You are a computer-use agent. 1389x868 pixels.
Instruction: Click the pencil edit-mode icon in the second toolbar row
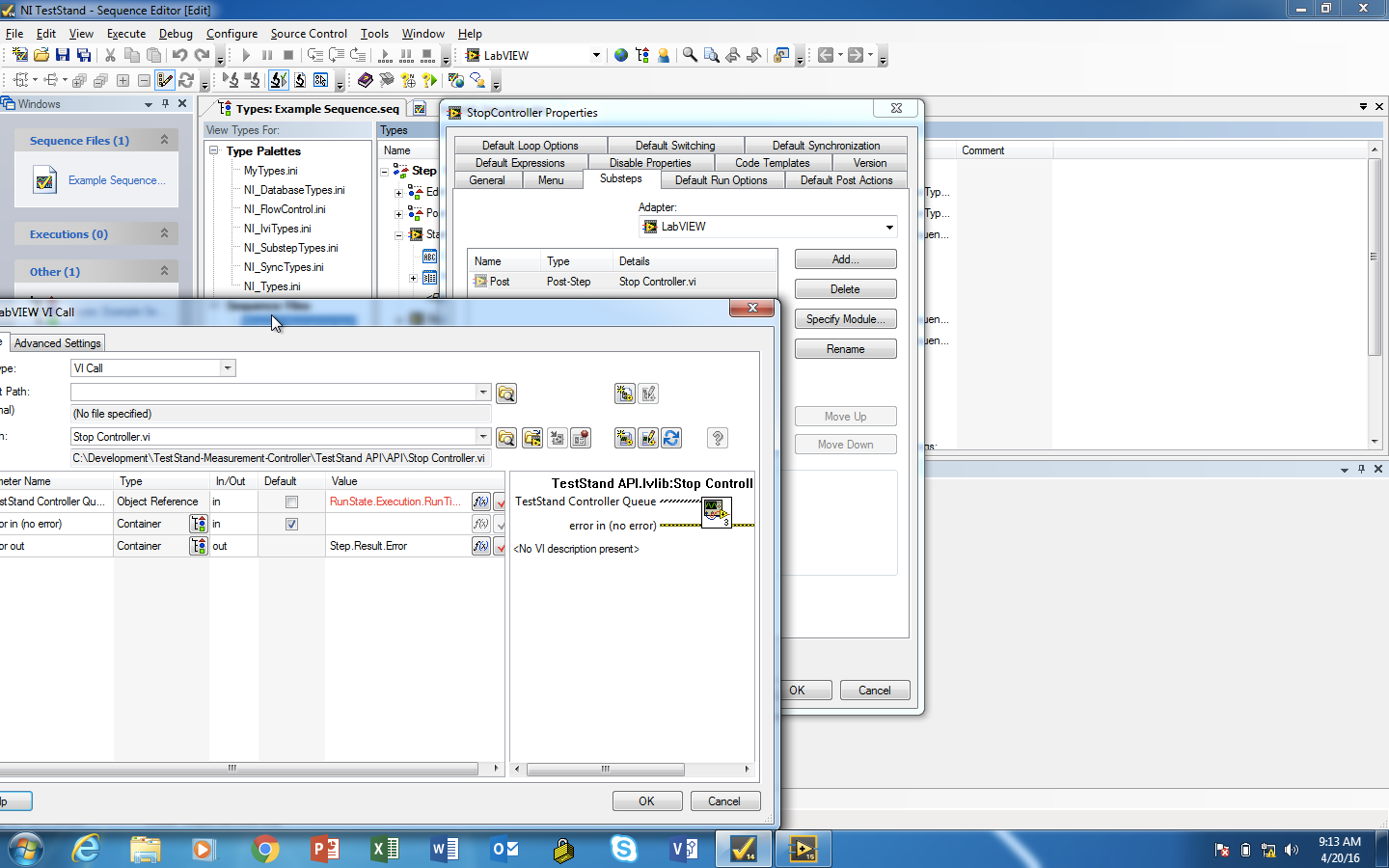165,80
